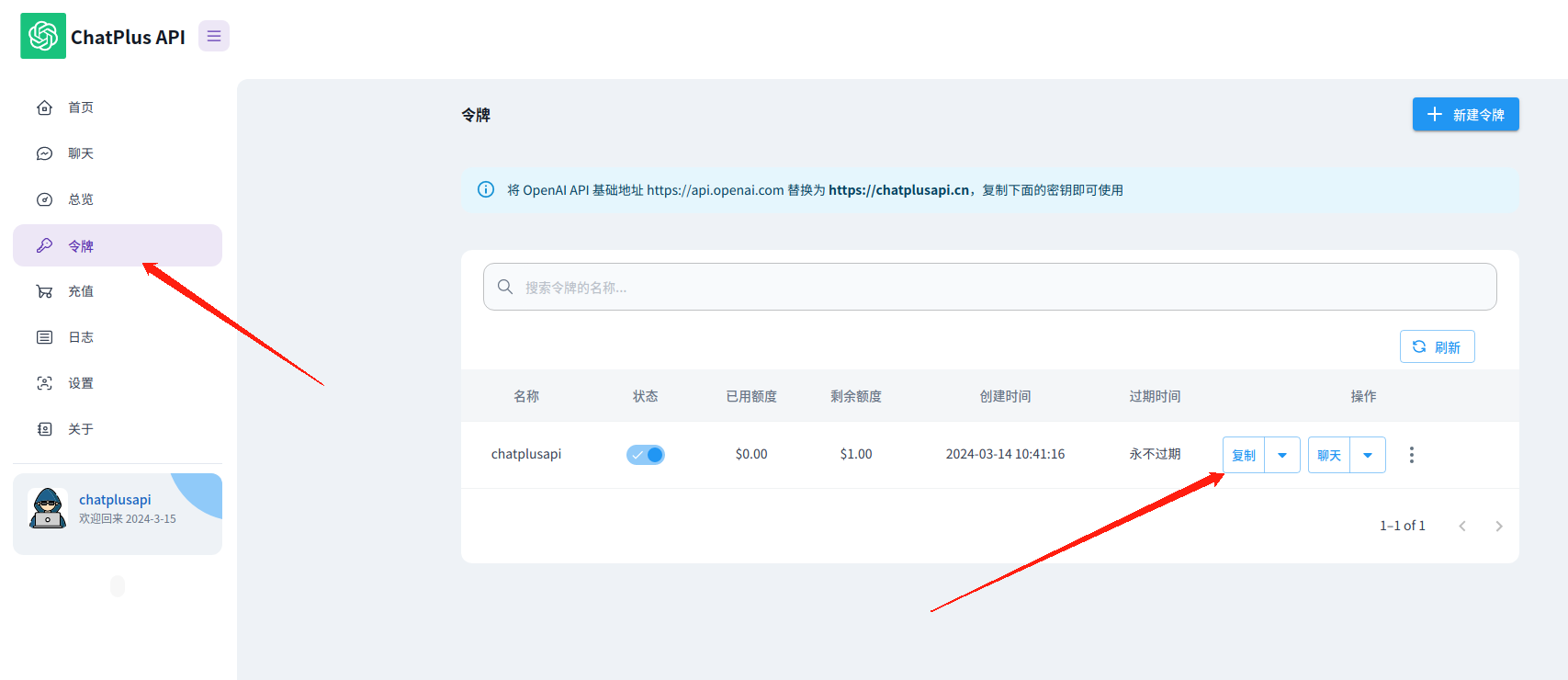
Task: Open the 聊天 sidebar menu item
Action: (x=118, y=153)
